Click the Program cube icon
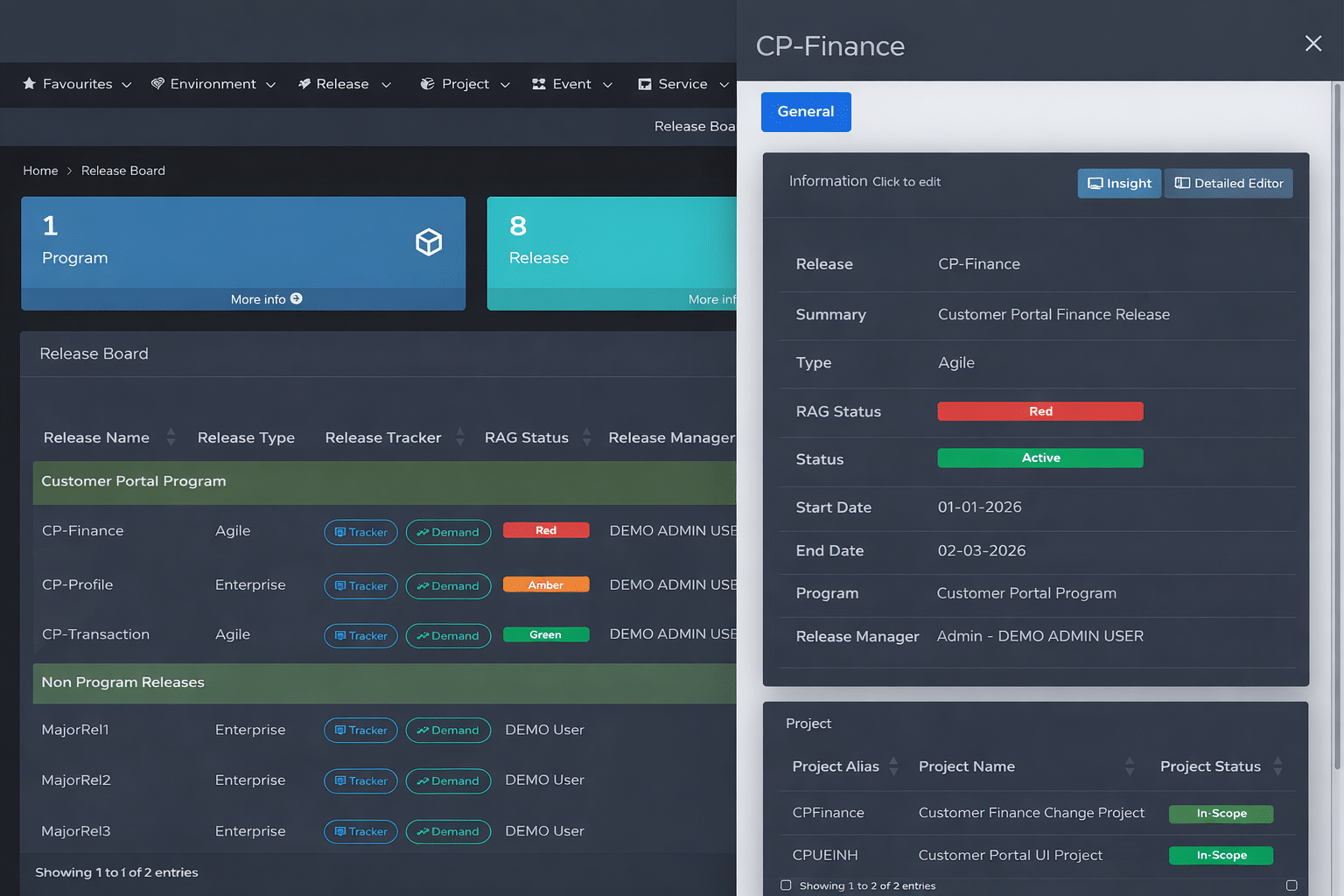The height and width of the screenshot is (896, 1344). 428,242
